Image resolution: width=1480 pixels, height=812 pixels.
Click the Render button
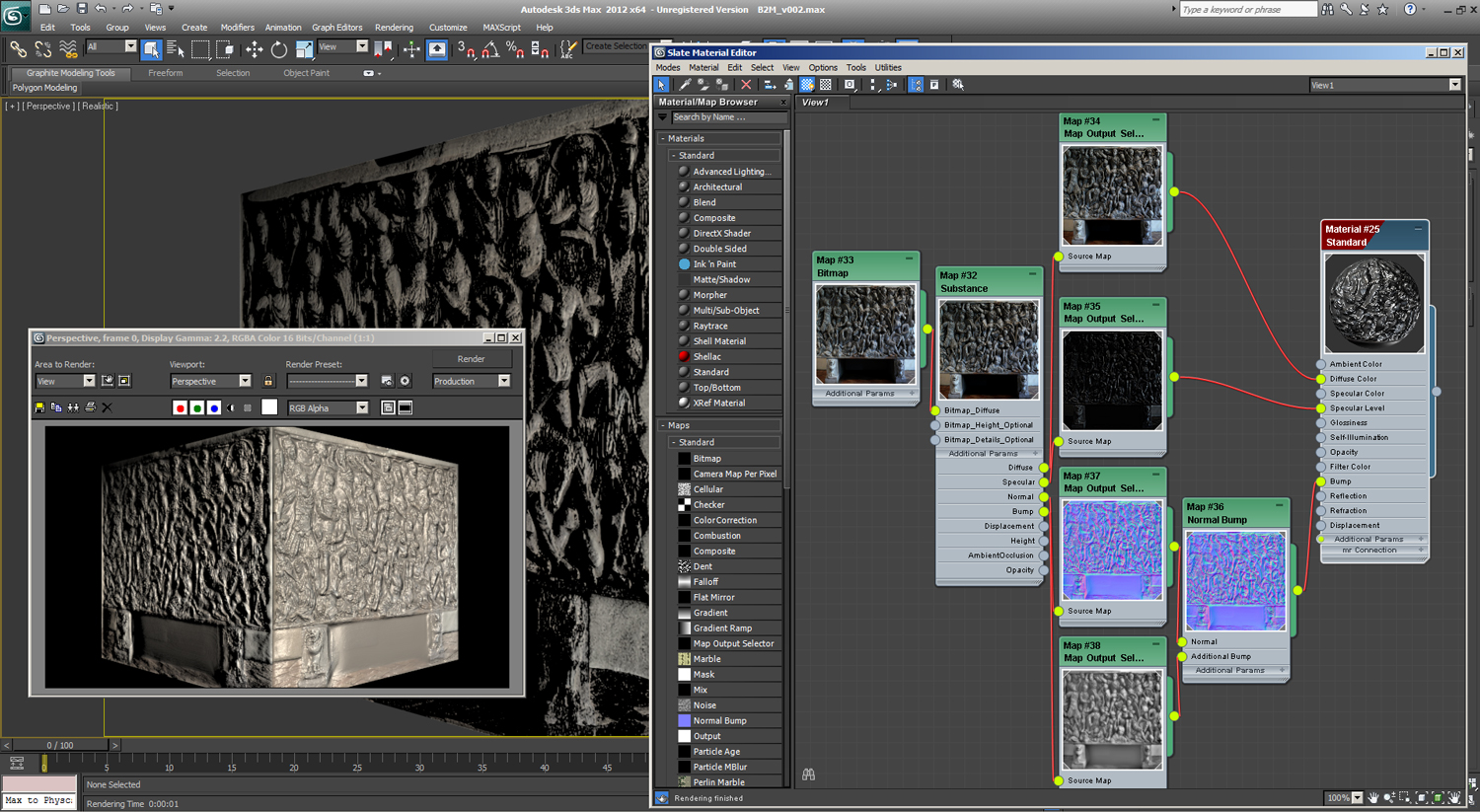(471, 359)
